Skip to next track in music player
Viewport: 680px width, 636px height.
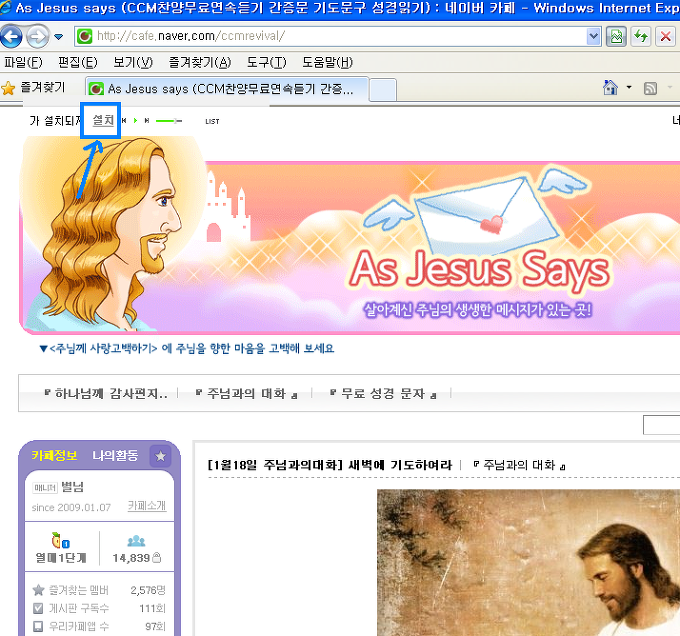click(147, 121)
